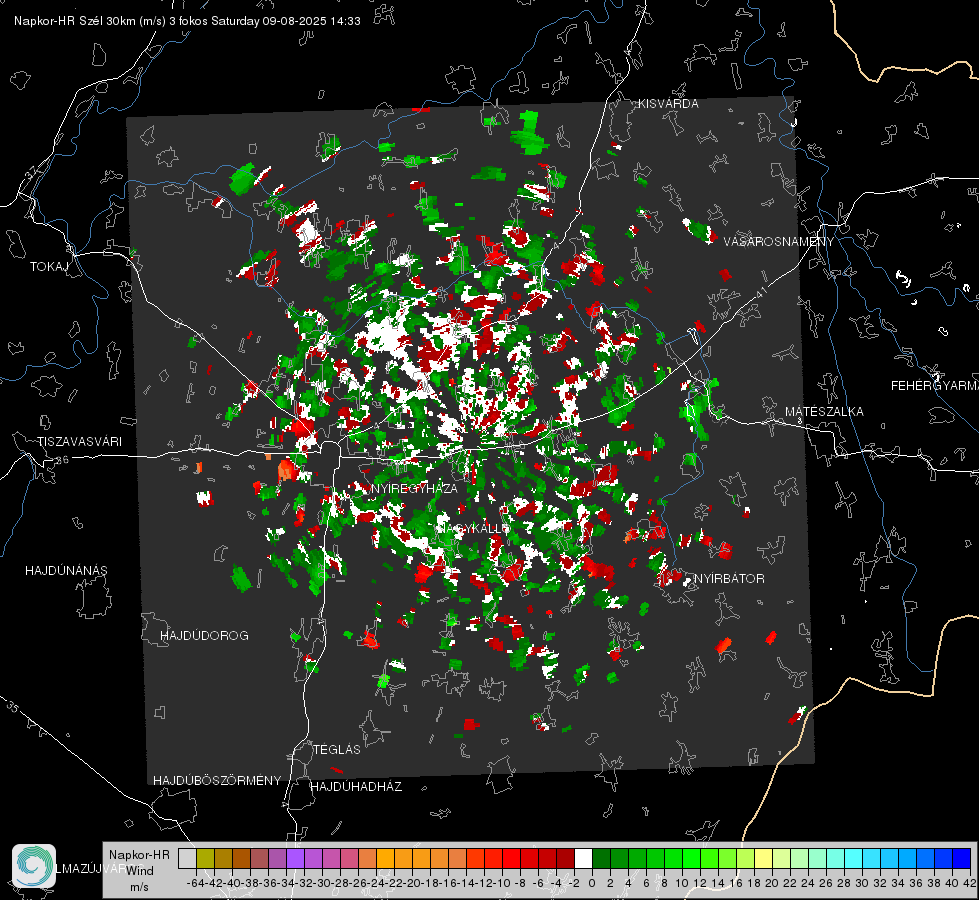This screenshot has width=979, height=900.
Task: Click the HAJDÚHADHÁZ town label
Action: click(356, 787)
